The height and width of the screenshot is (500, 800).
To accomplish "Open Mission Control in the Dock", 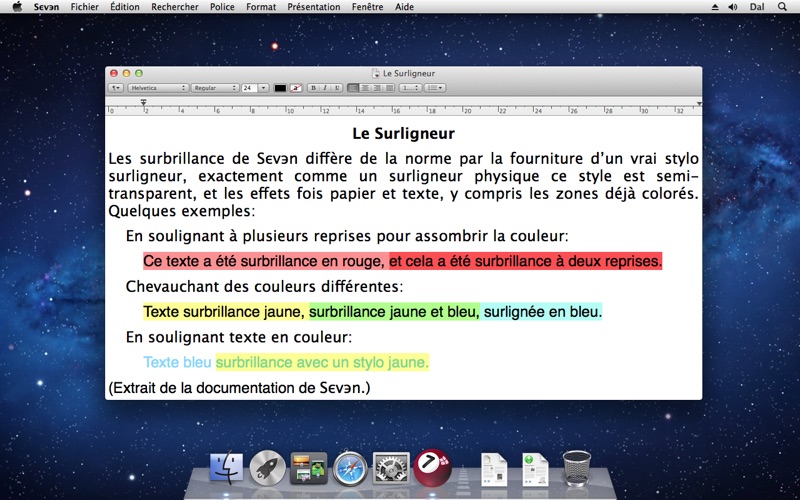I will (x=309, y=467).
